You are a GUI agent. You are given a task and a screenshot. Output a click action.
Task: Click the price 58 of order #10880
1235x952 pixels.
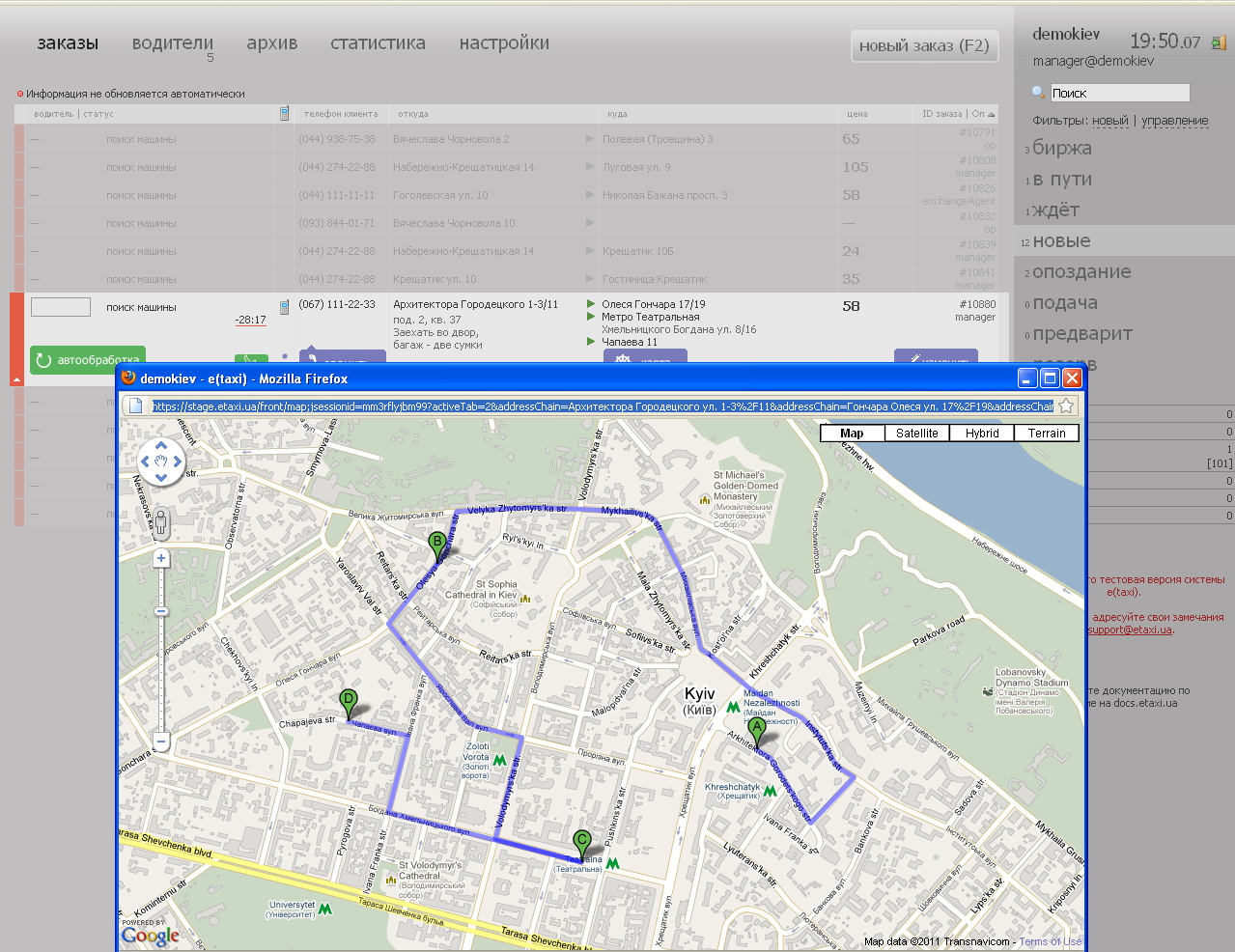(851, 306)
